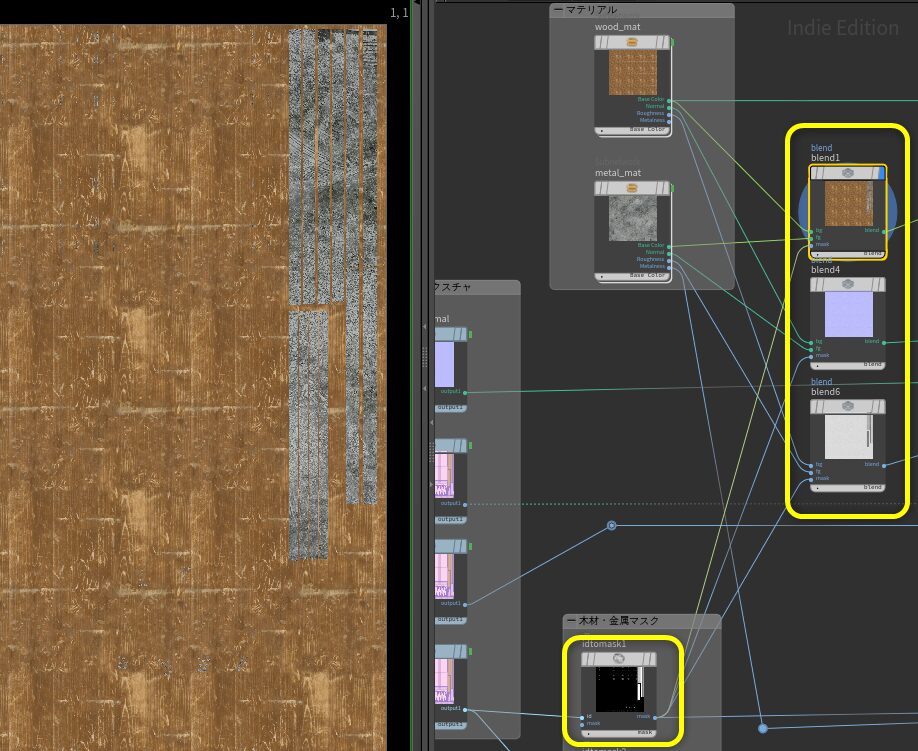
Task: Click the metal_mat texture thumbnail
Action: [x=631, y=218]
